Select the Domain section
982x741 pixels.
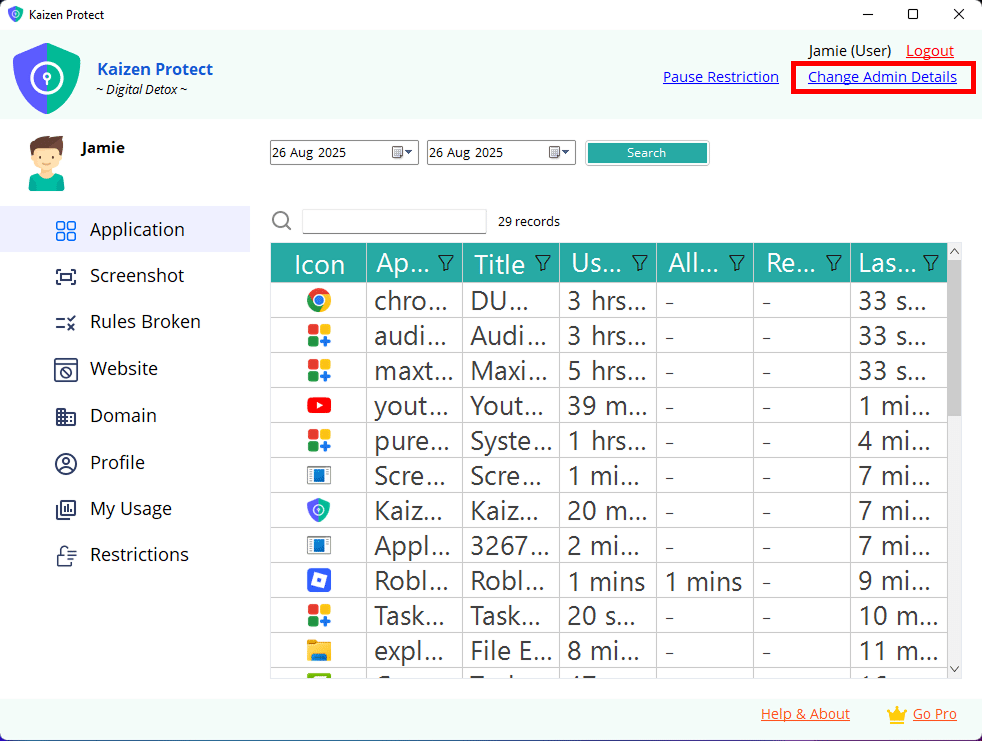click(125, 417)
